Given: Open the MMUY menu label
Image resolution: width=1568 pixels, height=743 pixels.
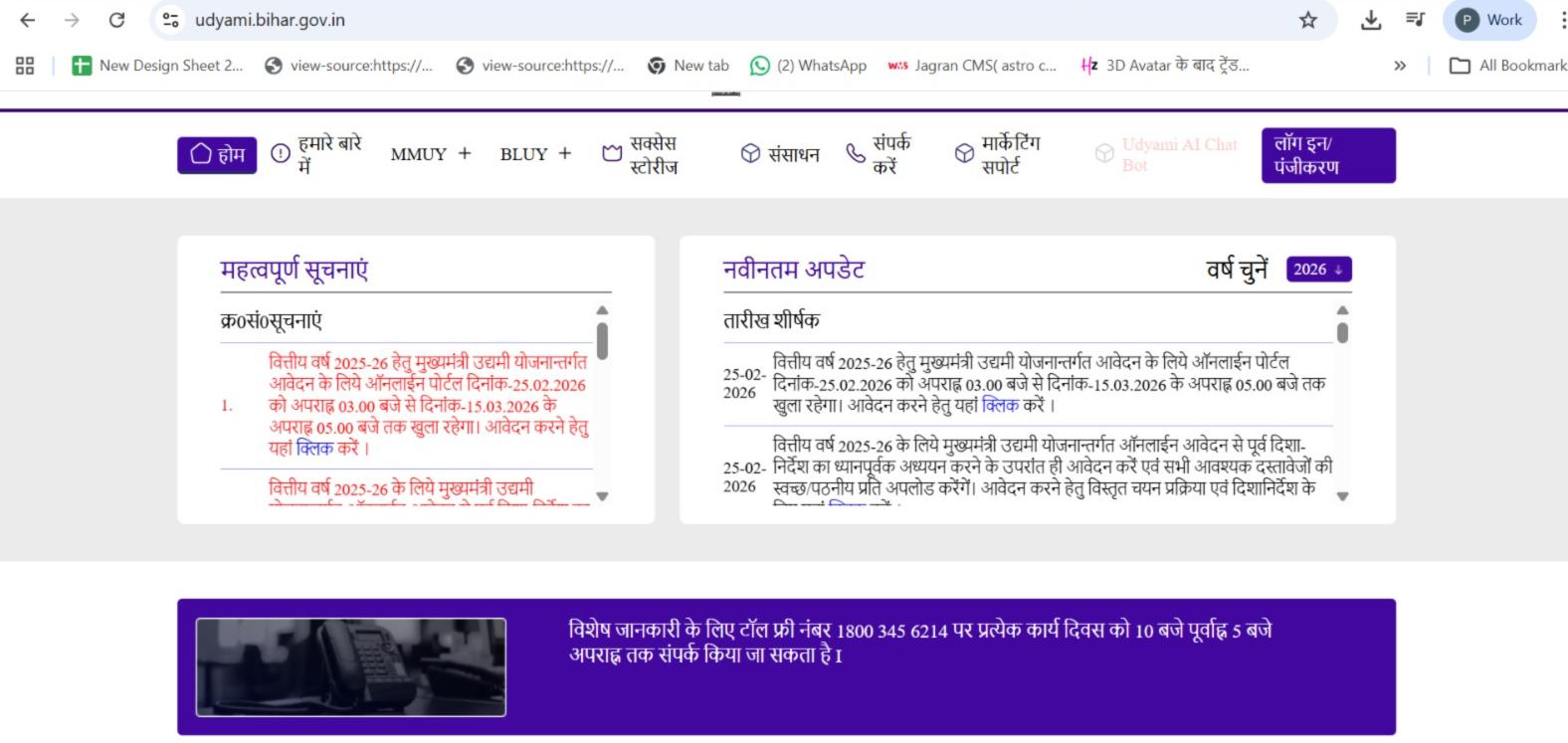Looking at the screenshot, I should coord(418,154).
